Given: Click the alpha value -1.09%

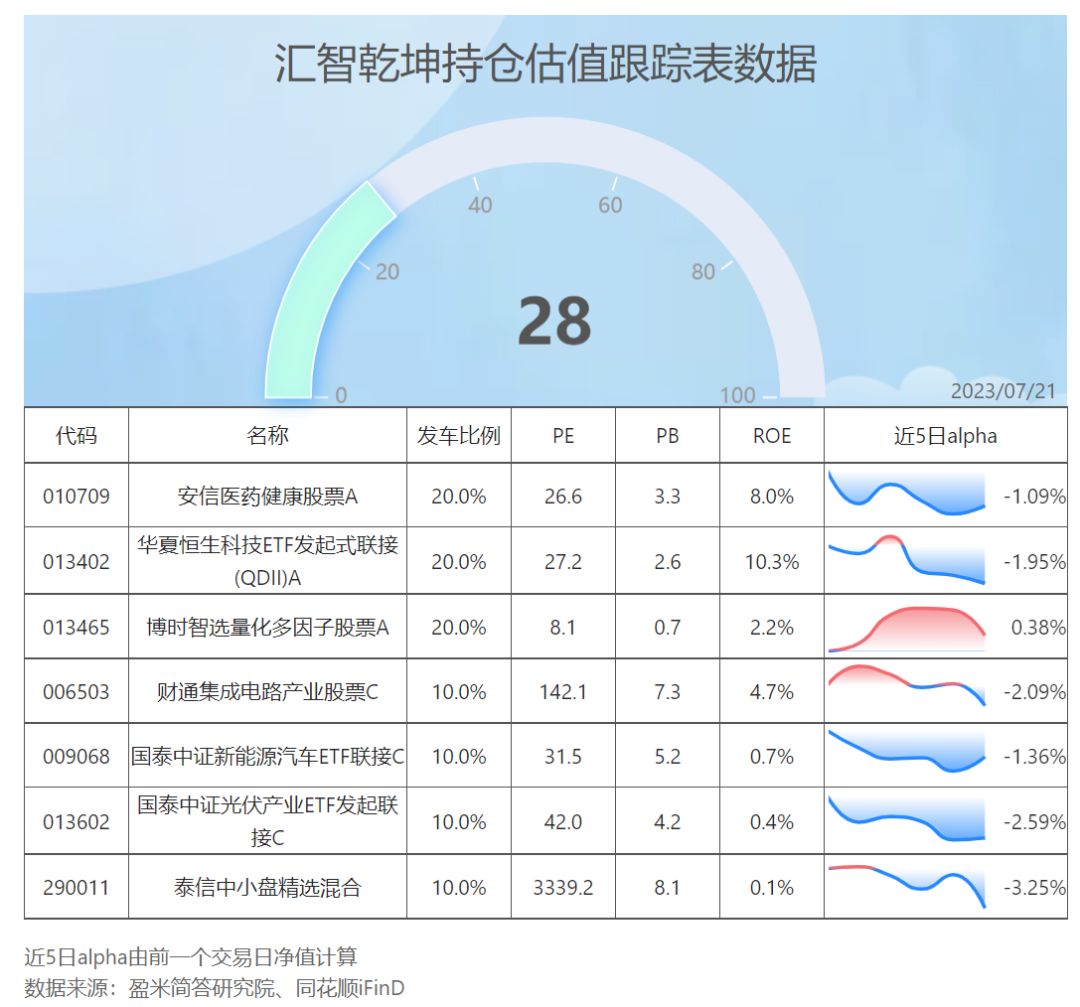Looking at the screenshot, I should click(1035, 497).
